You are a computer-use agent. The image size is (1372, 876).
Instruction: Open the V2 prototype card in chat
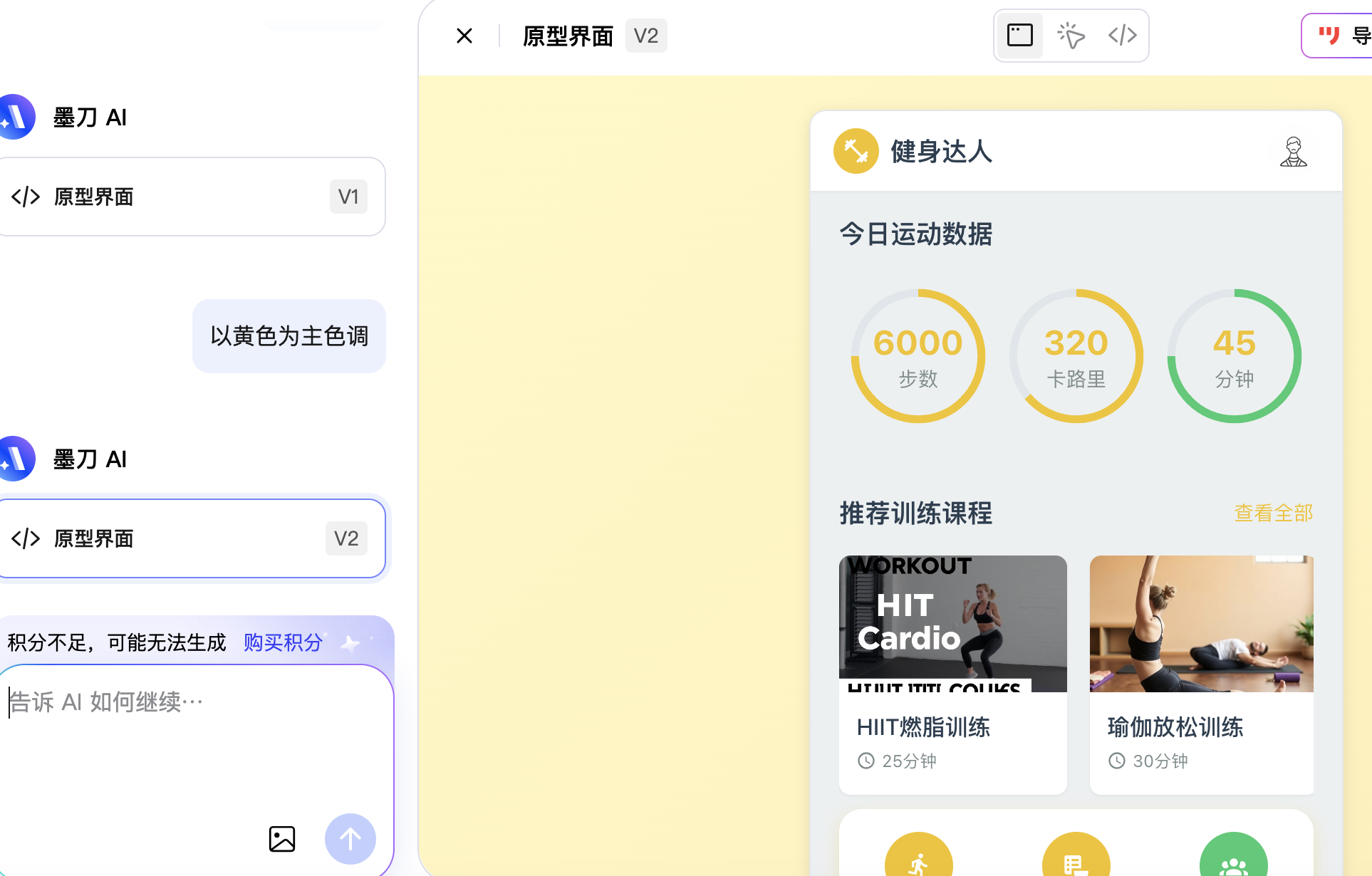coord(192,538)
